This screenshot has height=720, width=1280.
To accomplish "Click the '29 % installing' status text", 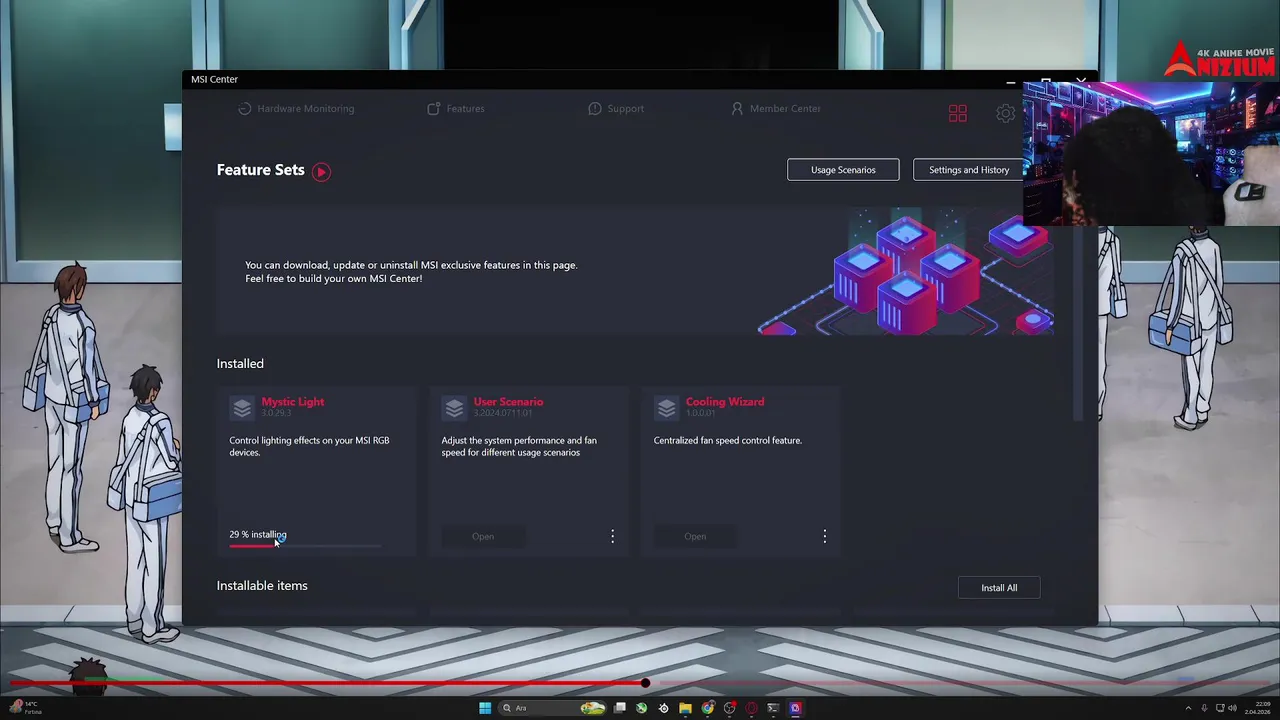I will click(x=258, y=535).
